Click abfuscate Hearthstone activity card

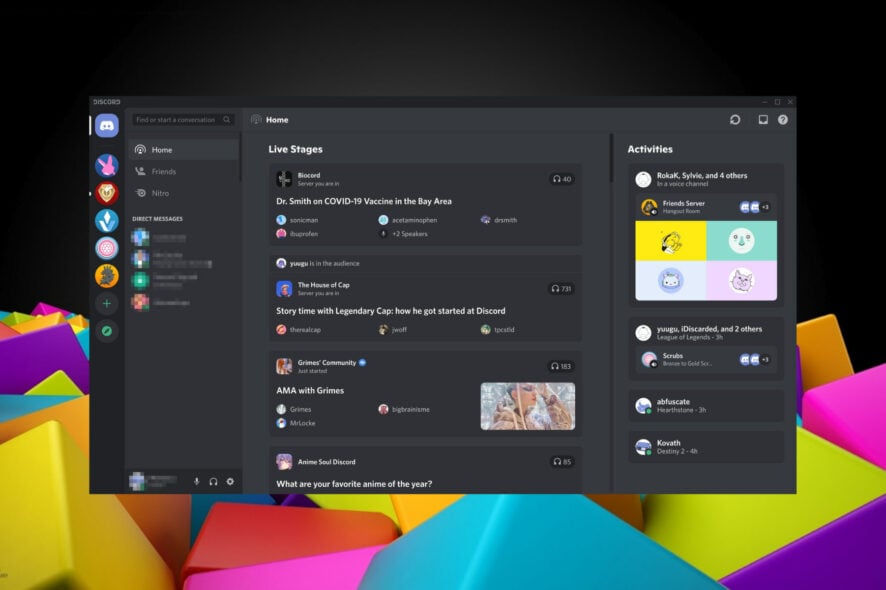(x=706, y=405)
